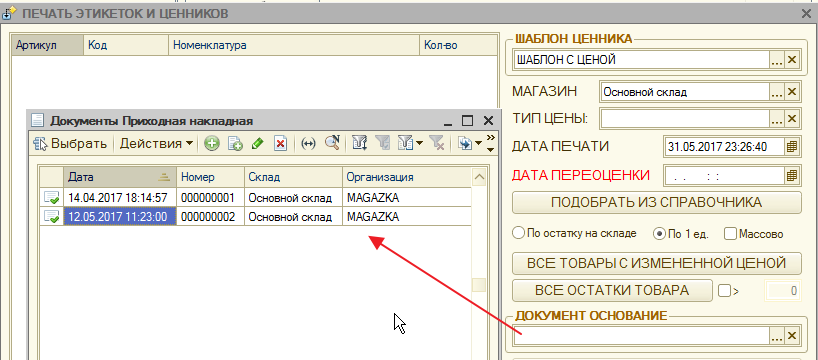Select the row dated 14.04.2017 18:14:57

(x=256, y=198)
